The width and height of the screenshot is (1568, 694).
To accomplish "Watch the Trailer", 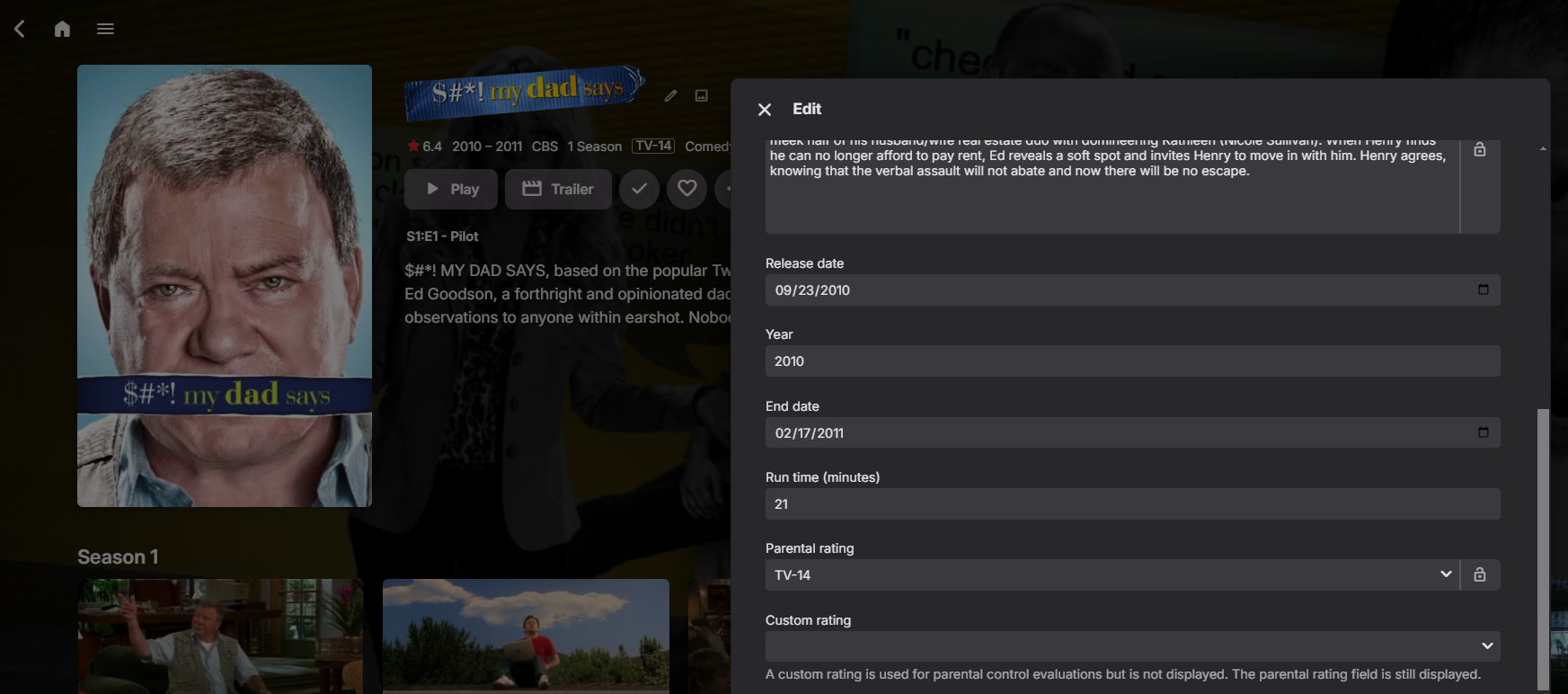I will pos(558,189).
